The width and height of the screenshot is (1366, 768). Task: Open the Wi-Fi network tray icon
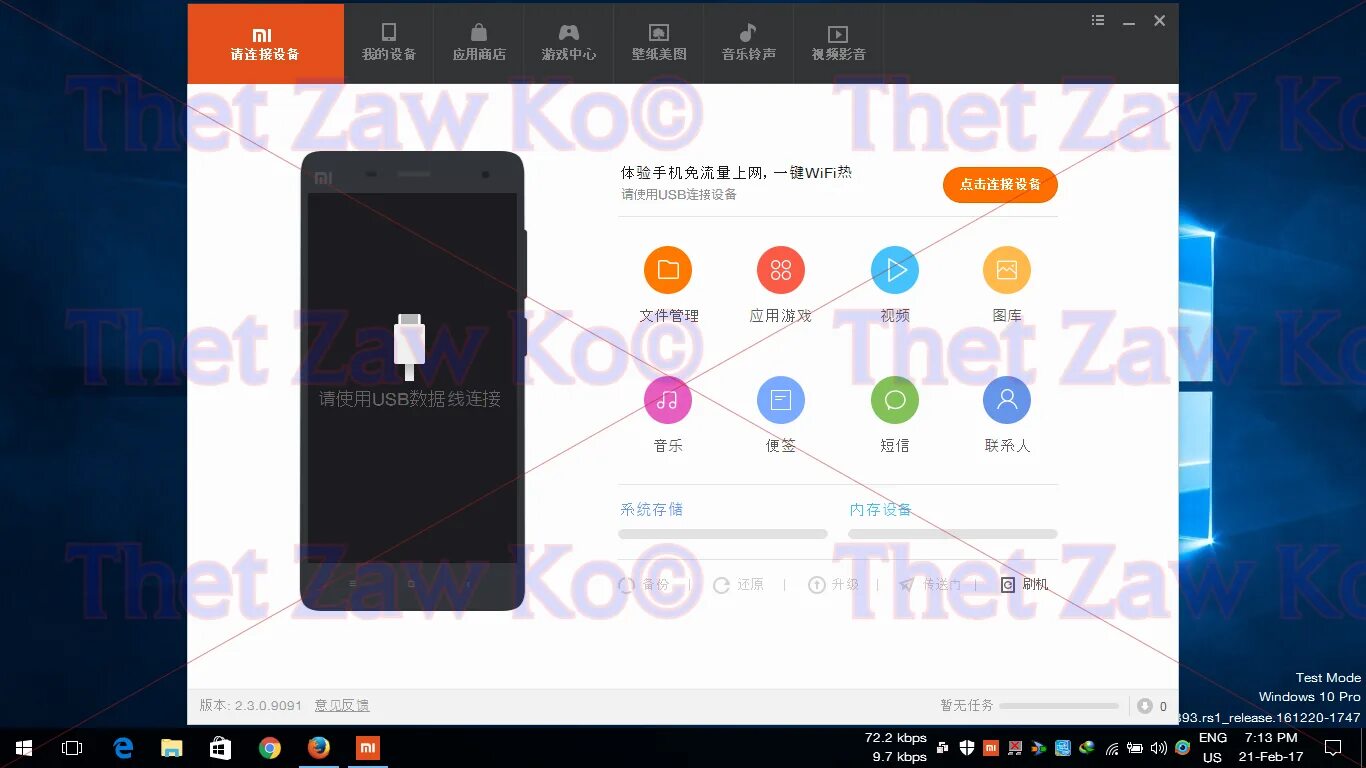(x=1111, y=748)
